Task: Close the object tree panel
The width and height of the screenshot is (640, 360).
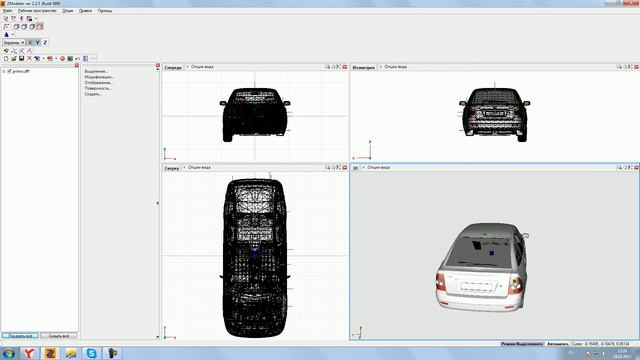Action: click(x=77, y=65)
